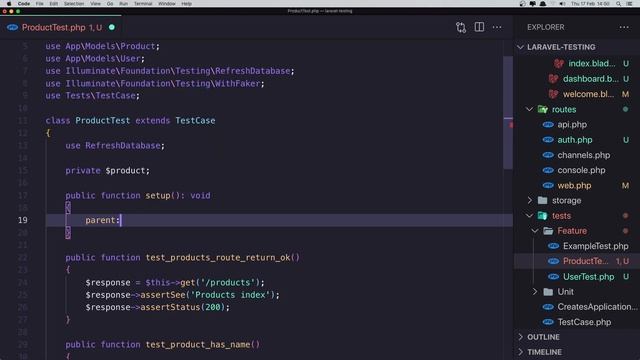Select the ProductTest.php editor tab

[61, 27]
